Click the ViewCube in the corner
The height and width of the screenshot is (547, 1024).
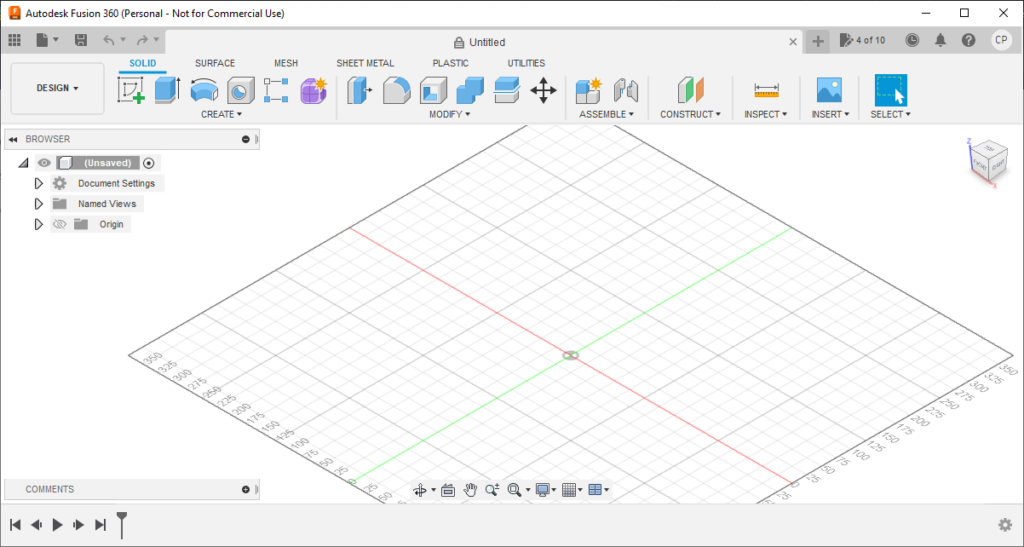(x=989, y=160)
